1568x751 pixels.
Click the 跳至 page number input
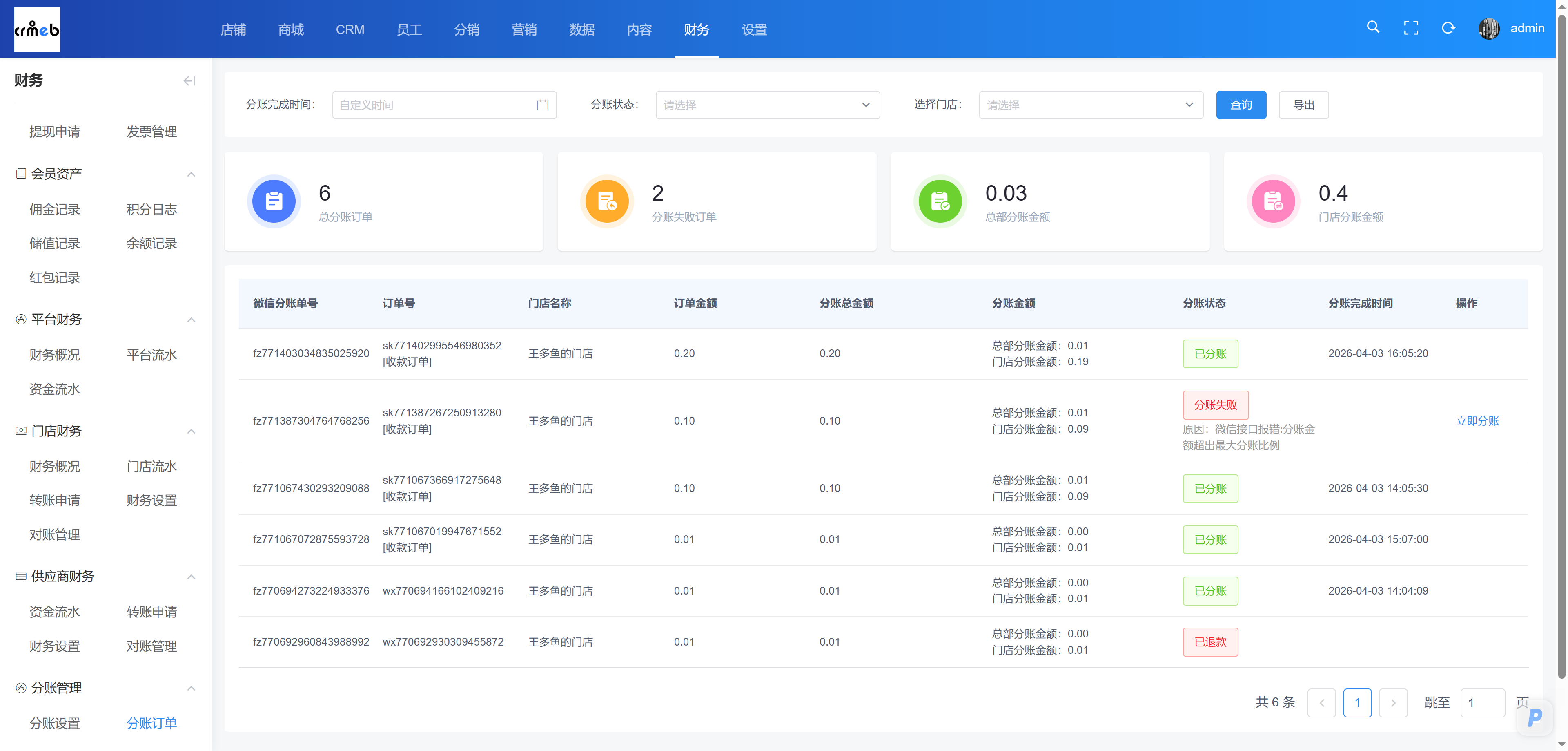1482,703
